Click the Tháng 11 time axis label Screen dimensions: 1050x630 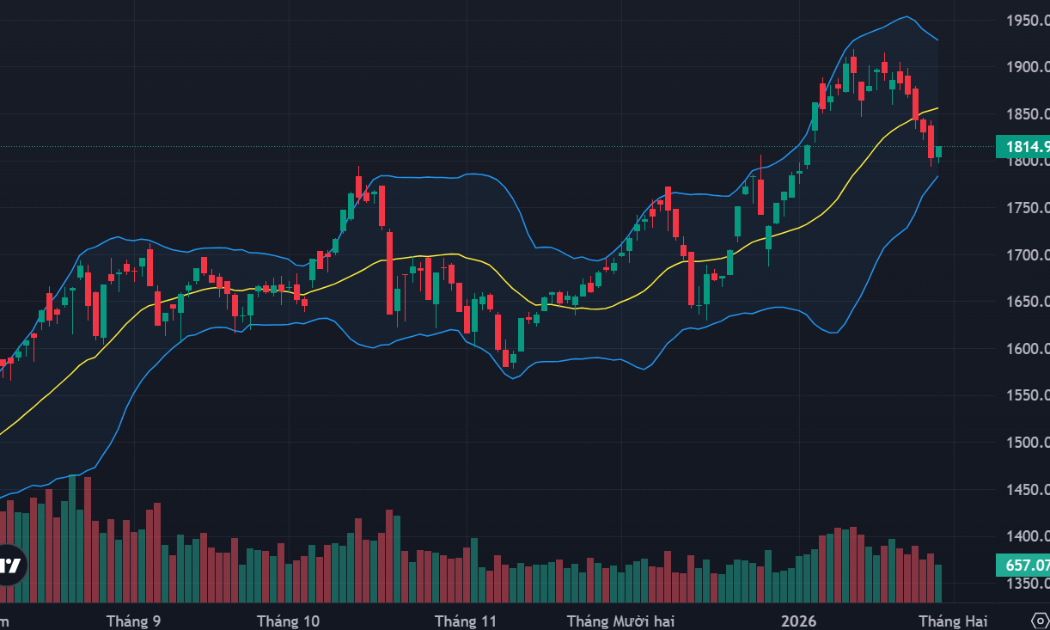coord(465,621)
